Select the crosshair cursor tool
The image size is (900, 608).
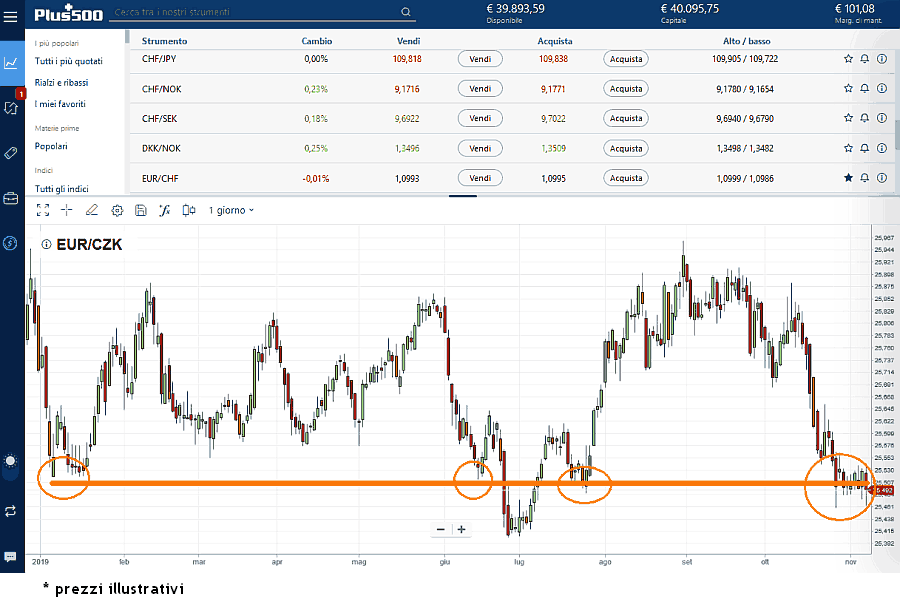point(67,211)
